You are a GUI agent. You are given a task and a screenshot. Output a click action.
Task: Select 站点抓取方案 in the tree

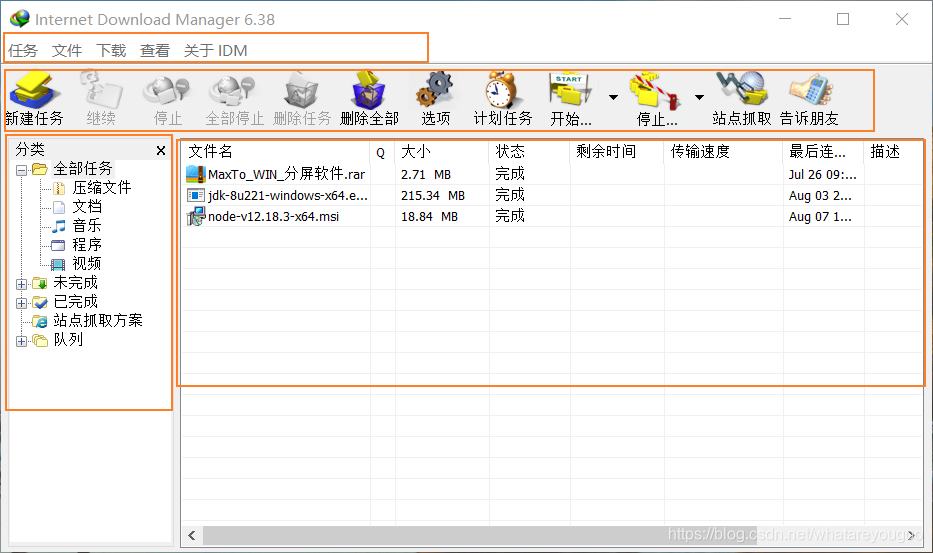coord(98,320)
